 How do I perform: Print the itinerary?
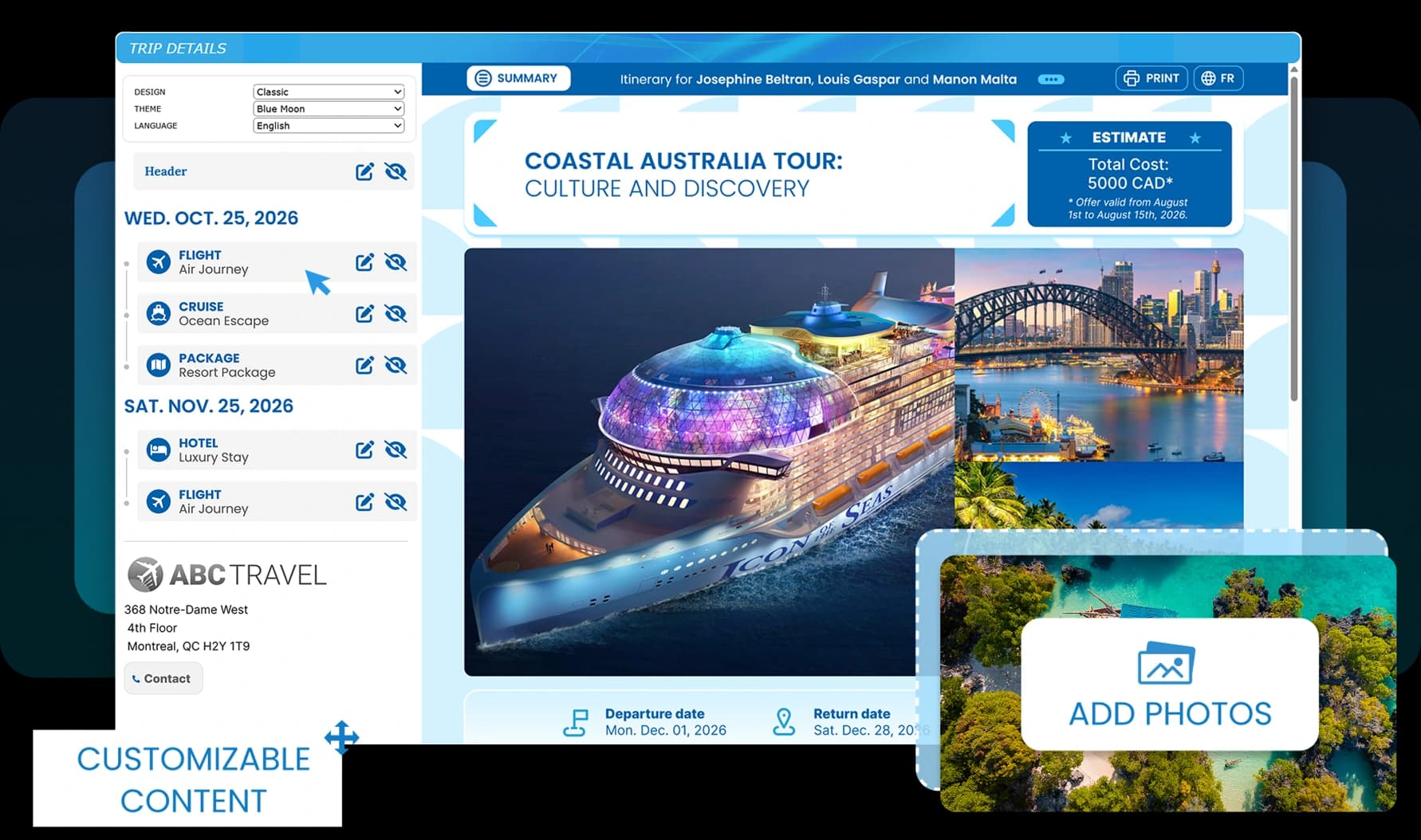coord(1151,78)
